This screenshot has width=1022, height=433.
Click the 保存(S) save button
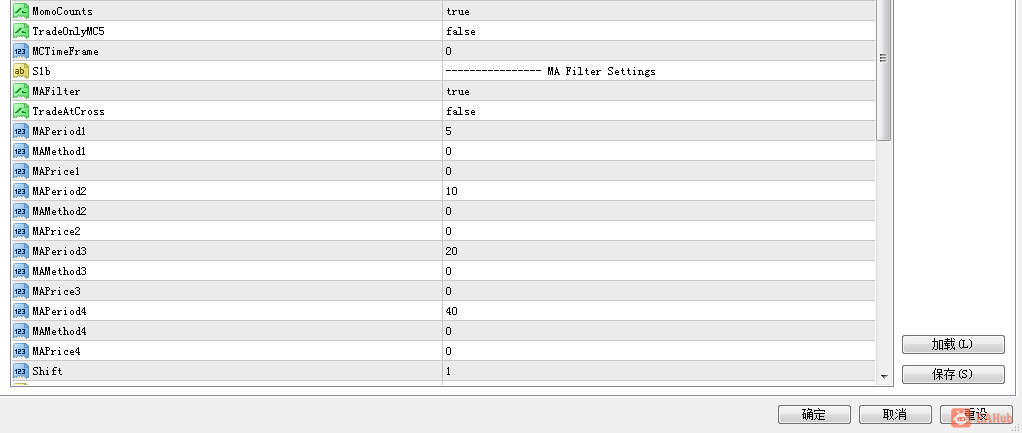pos(953,374)
